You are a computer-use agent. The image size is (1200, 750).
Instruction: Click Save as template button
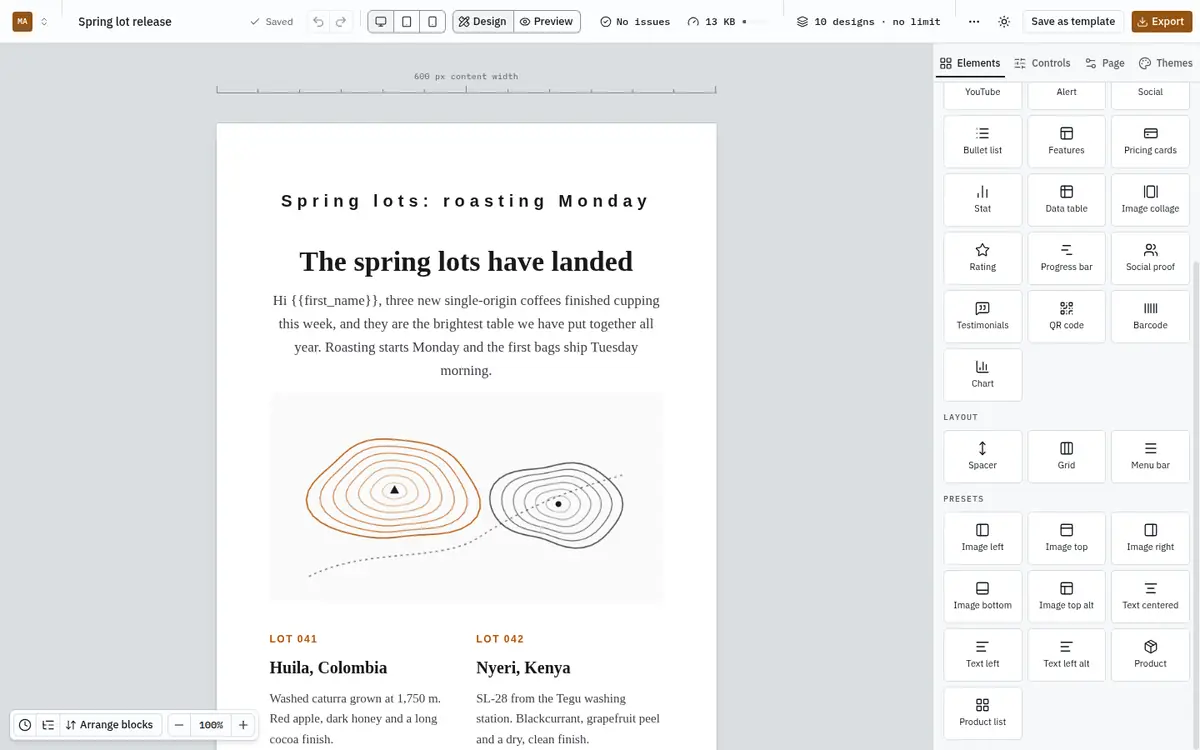click(x=1073, y=21)
